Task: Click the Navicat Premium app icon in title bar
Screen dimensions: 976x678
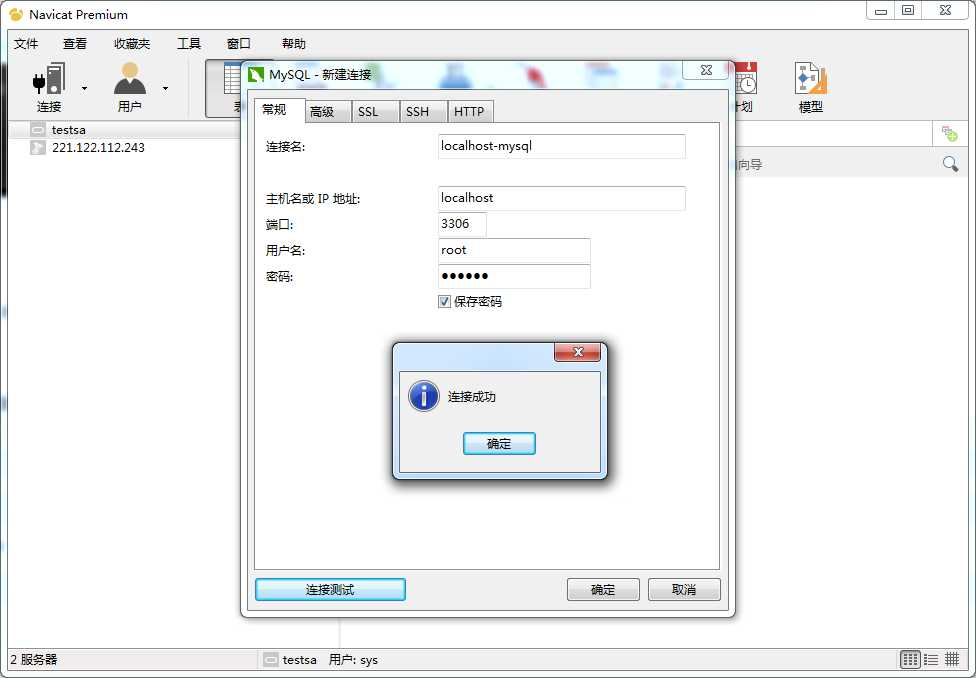Action: pos(16,14)
